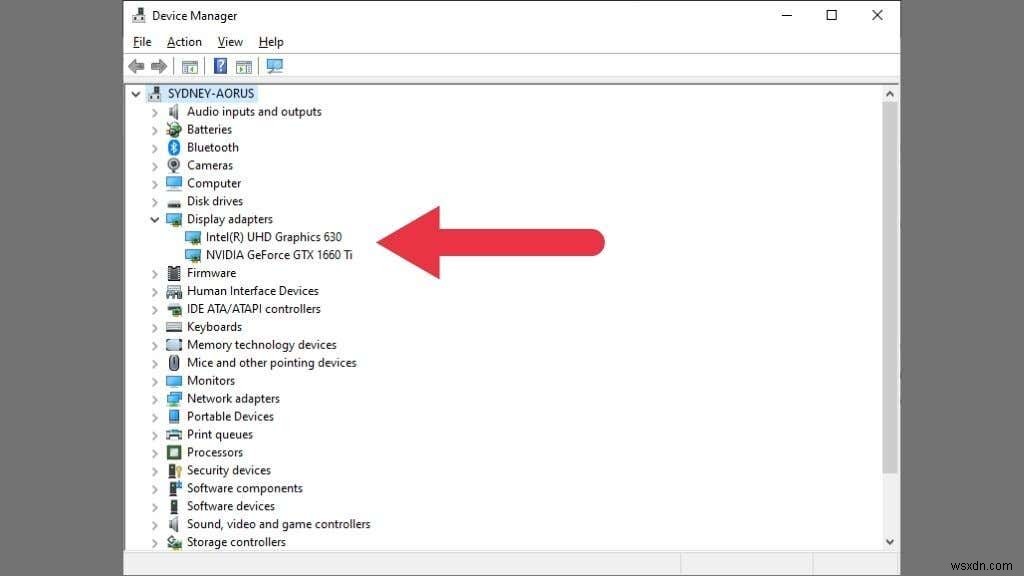Select NVIDIA GeForce GTX 1660 Ti entry
Screen dimensions: 1024x576
279,255
